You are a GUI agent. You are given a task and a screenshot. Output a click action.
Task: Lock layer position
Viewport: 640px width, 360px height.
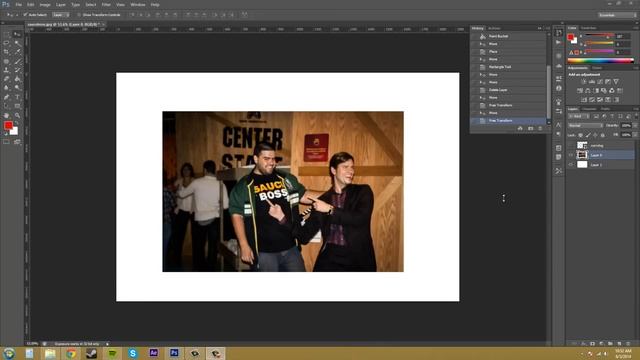(595, 135)
